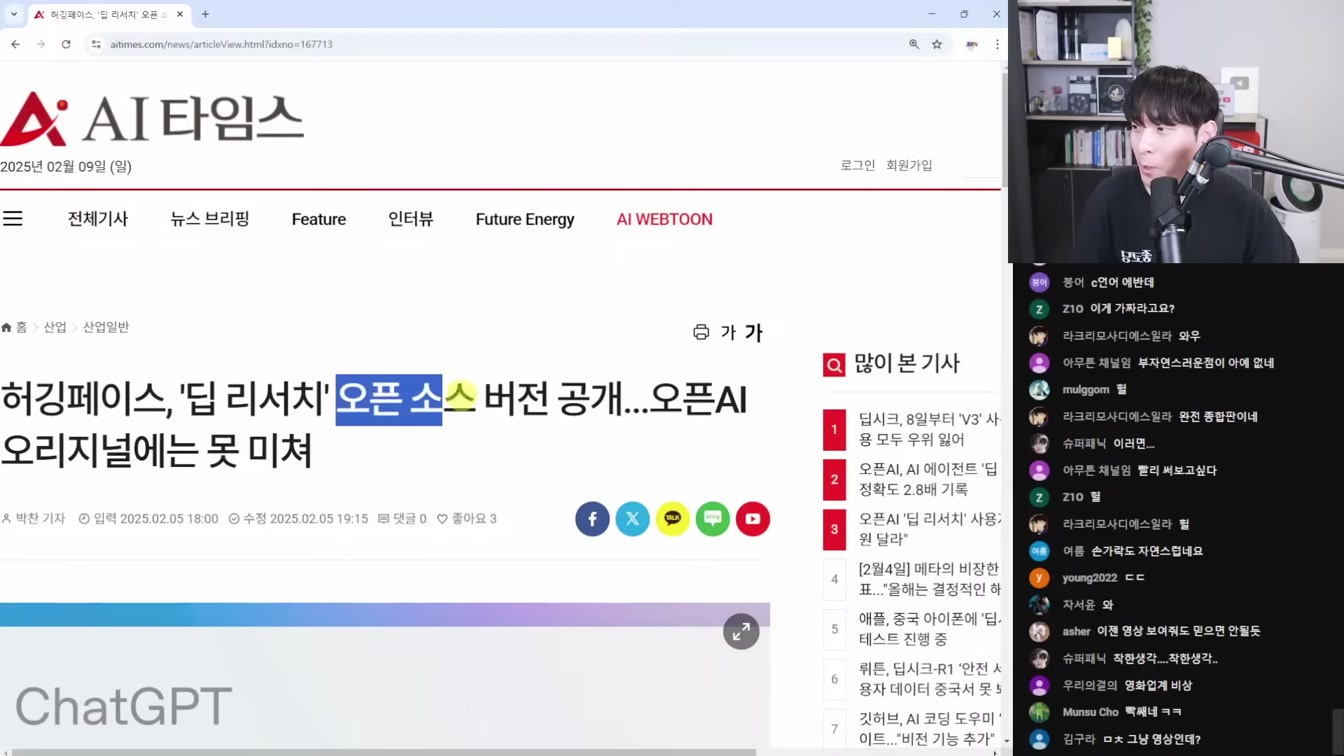1344x756 pixels.
Task: Click the ChatGPT article image
Action: [385, 676]
